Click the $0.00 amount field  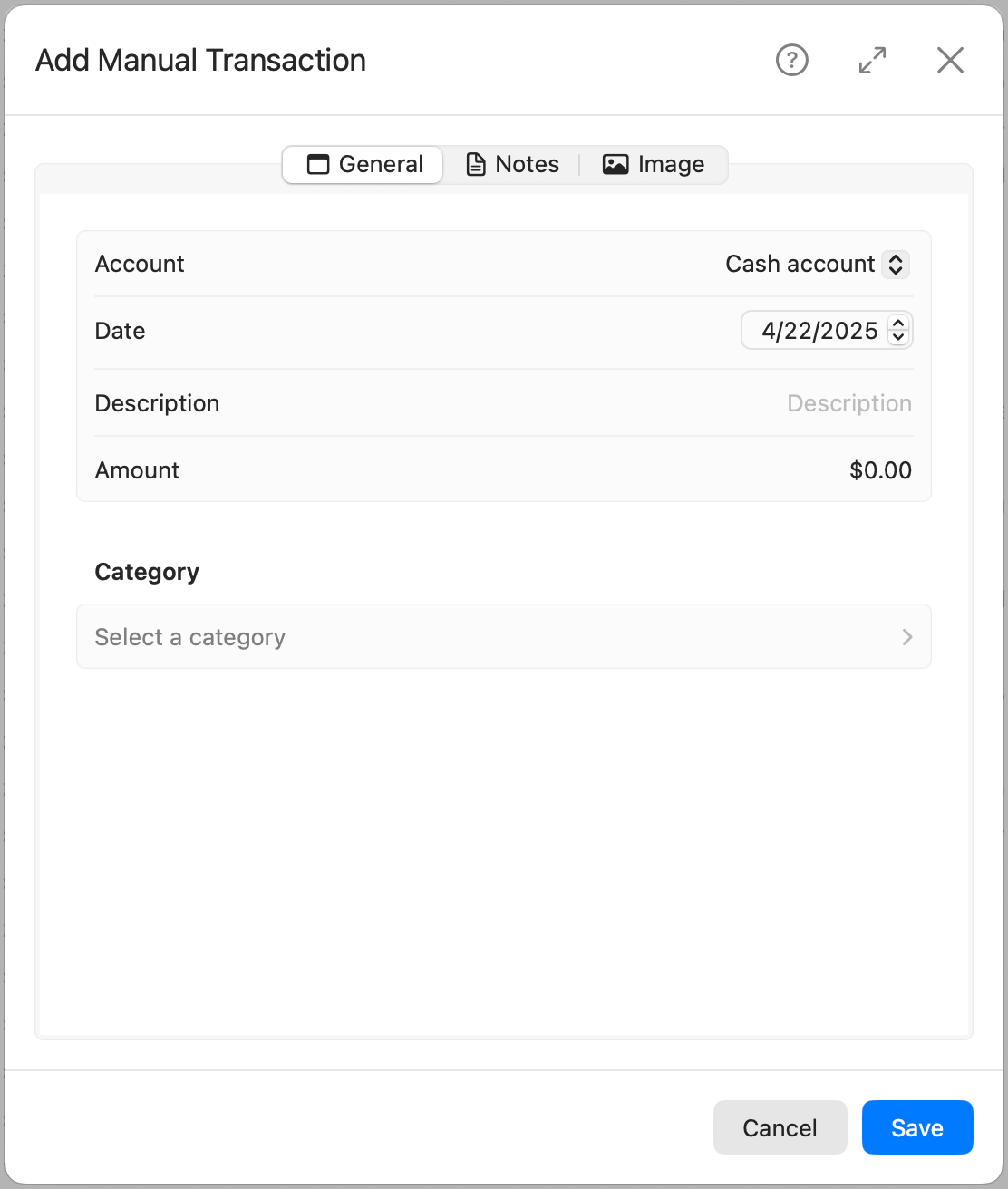pos(880,470)
